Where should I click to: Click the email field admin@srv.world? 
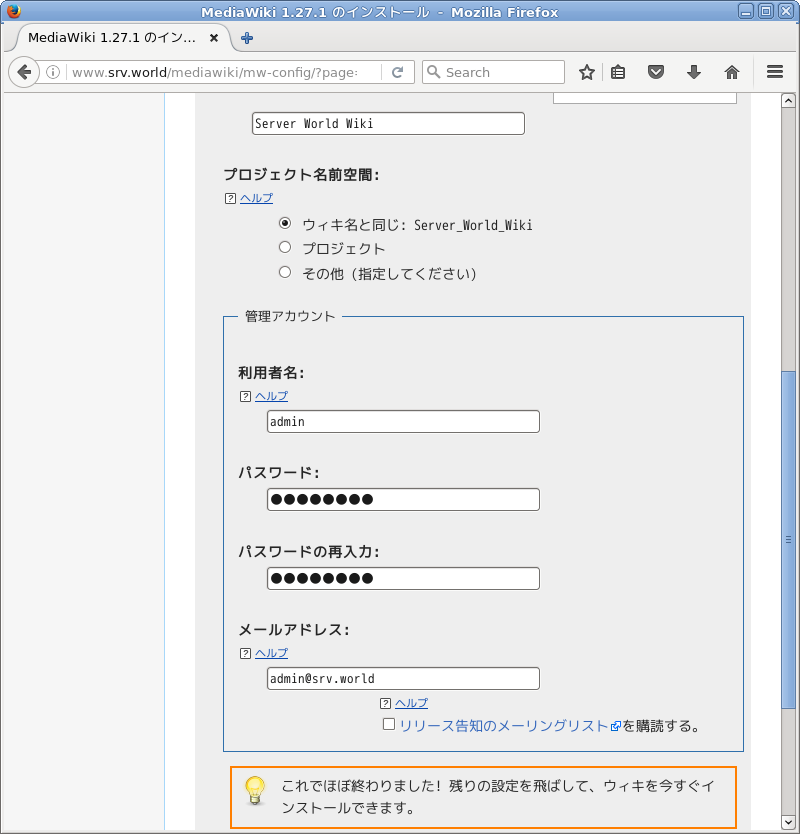pyautogui.click(x=403, y=678)
